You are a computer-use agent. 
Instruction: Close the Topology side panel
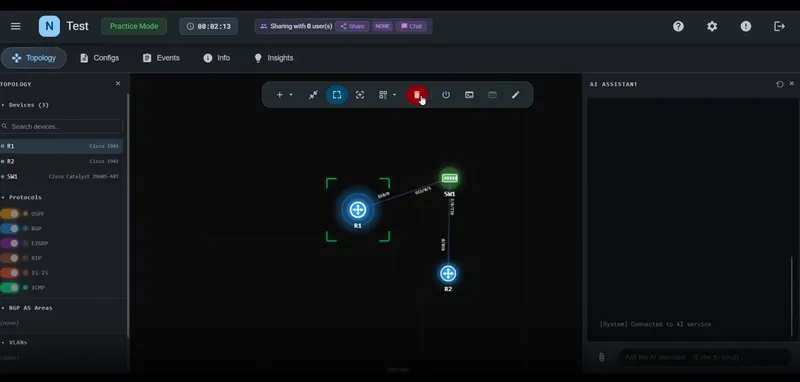pyautogui.click(x=118, y=84)
